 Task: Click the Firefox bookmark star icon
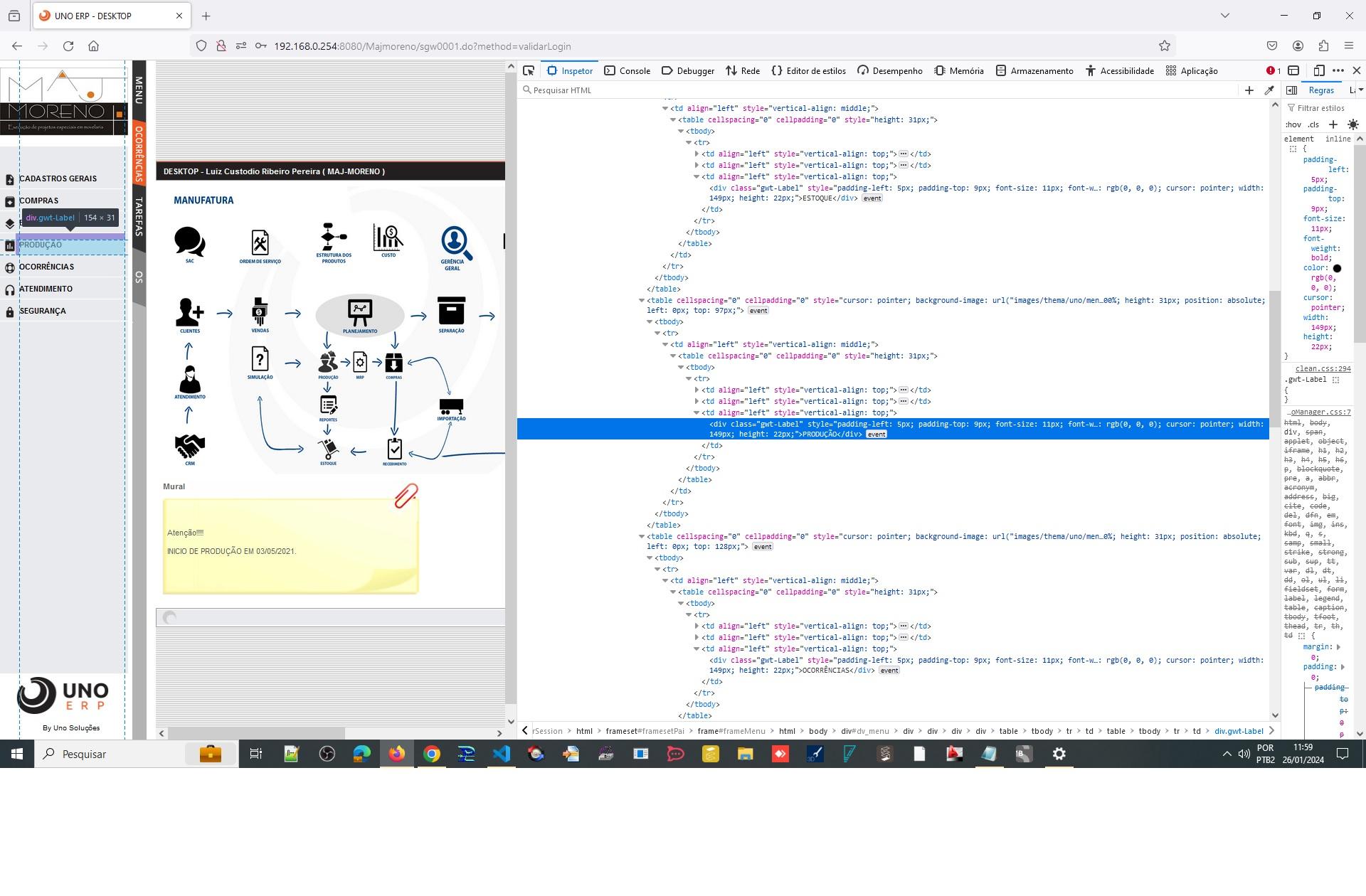pos(1164,46)
